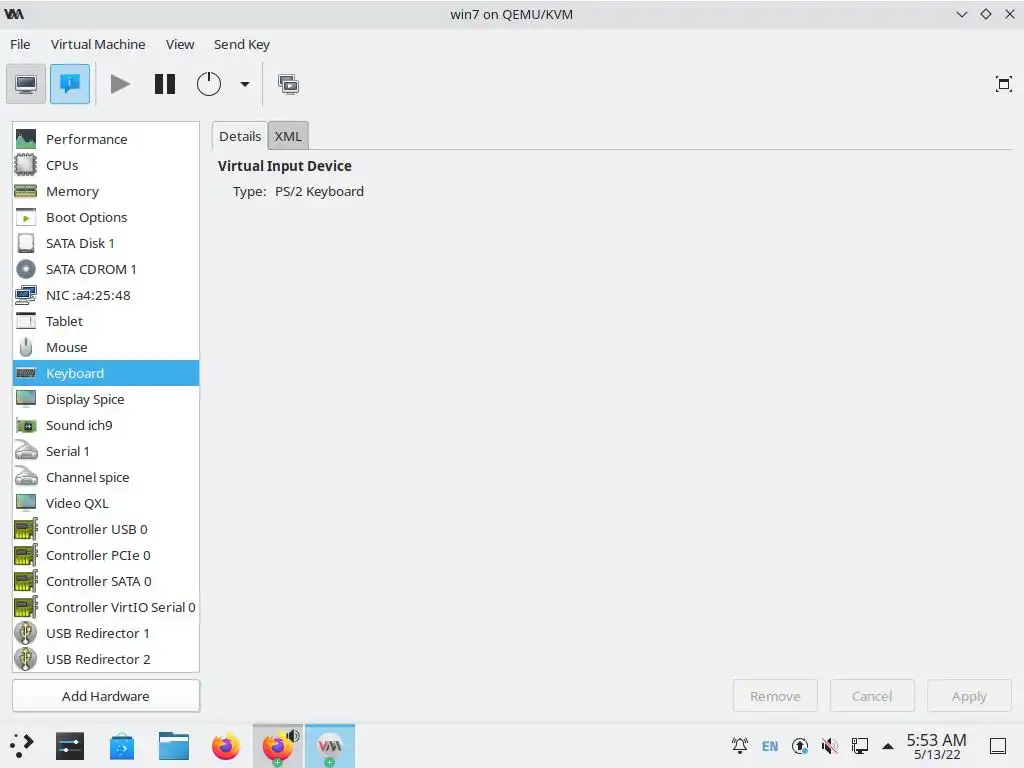The image size is (1024, 768).
Task: Select Controller PCIe 0 entry
Action: [x=106, y=555]
